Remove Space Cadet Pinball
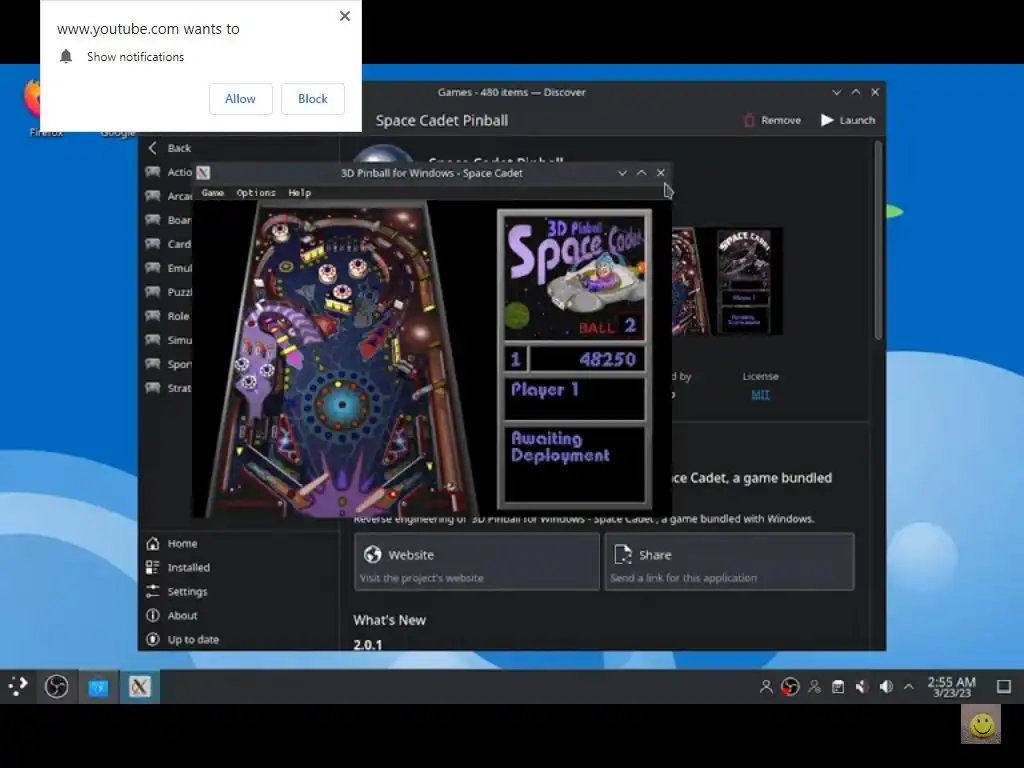This screenshot has height=768, width=1024. (772, 120)
